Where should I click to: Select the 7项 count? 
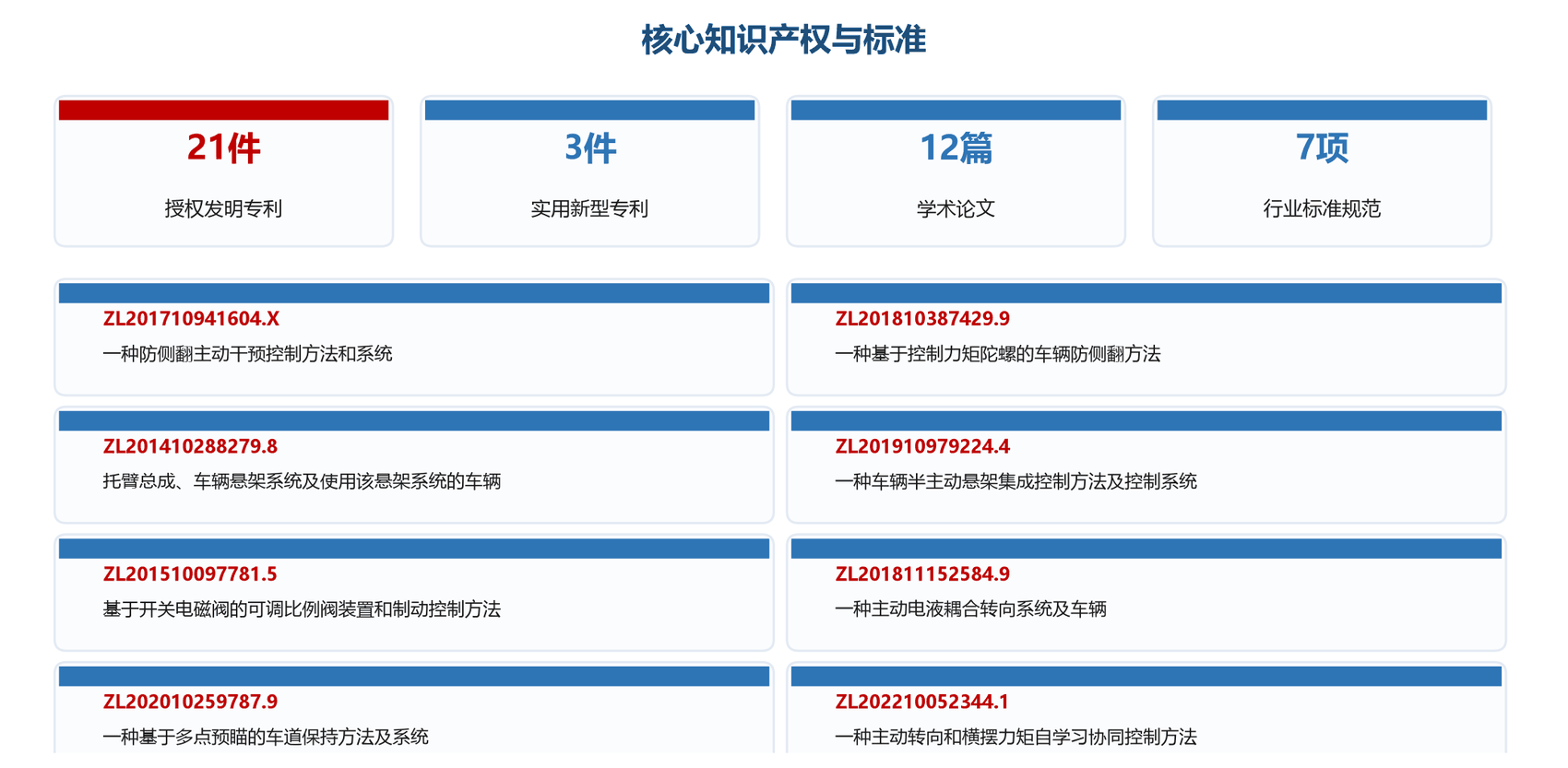pyautogui.click(x=1322, y=148)
